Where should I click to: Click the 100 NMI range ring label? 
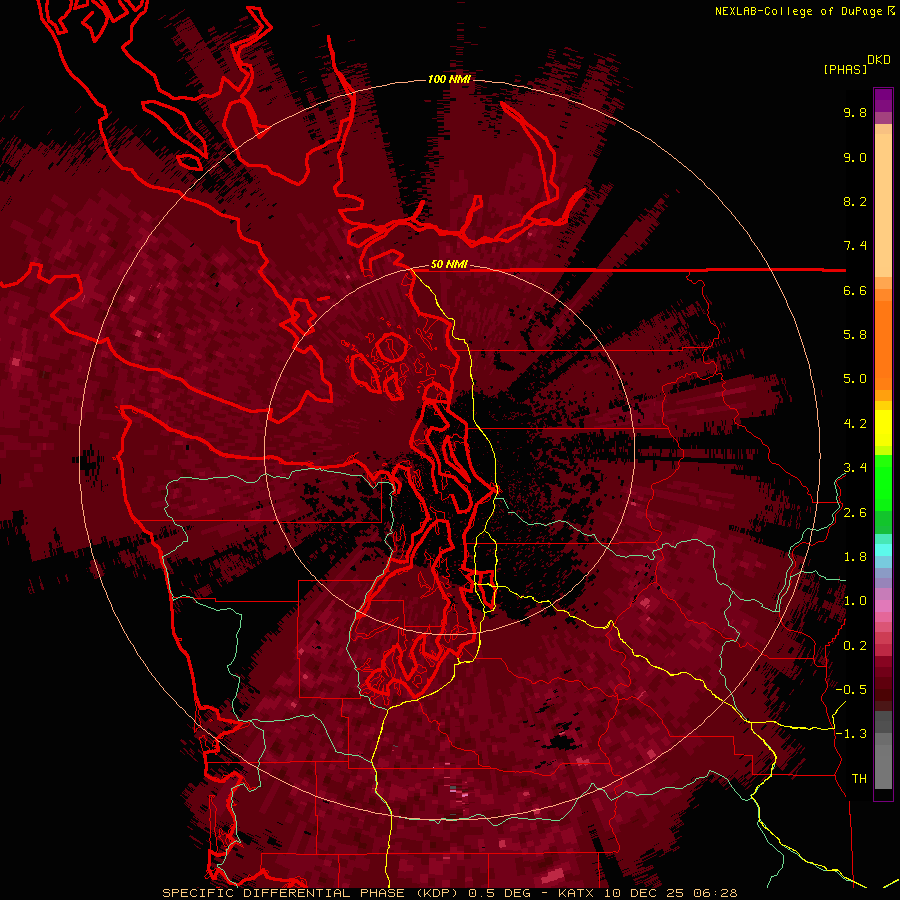[x=449, y=79]
